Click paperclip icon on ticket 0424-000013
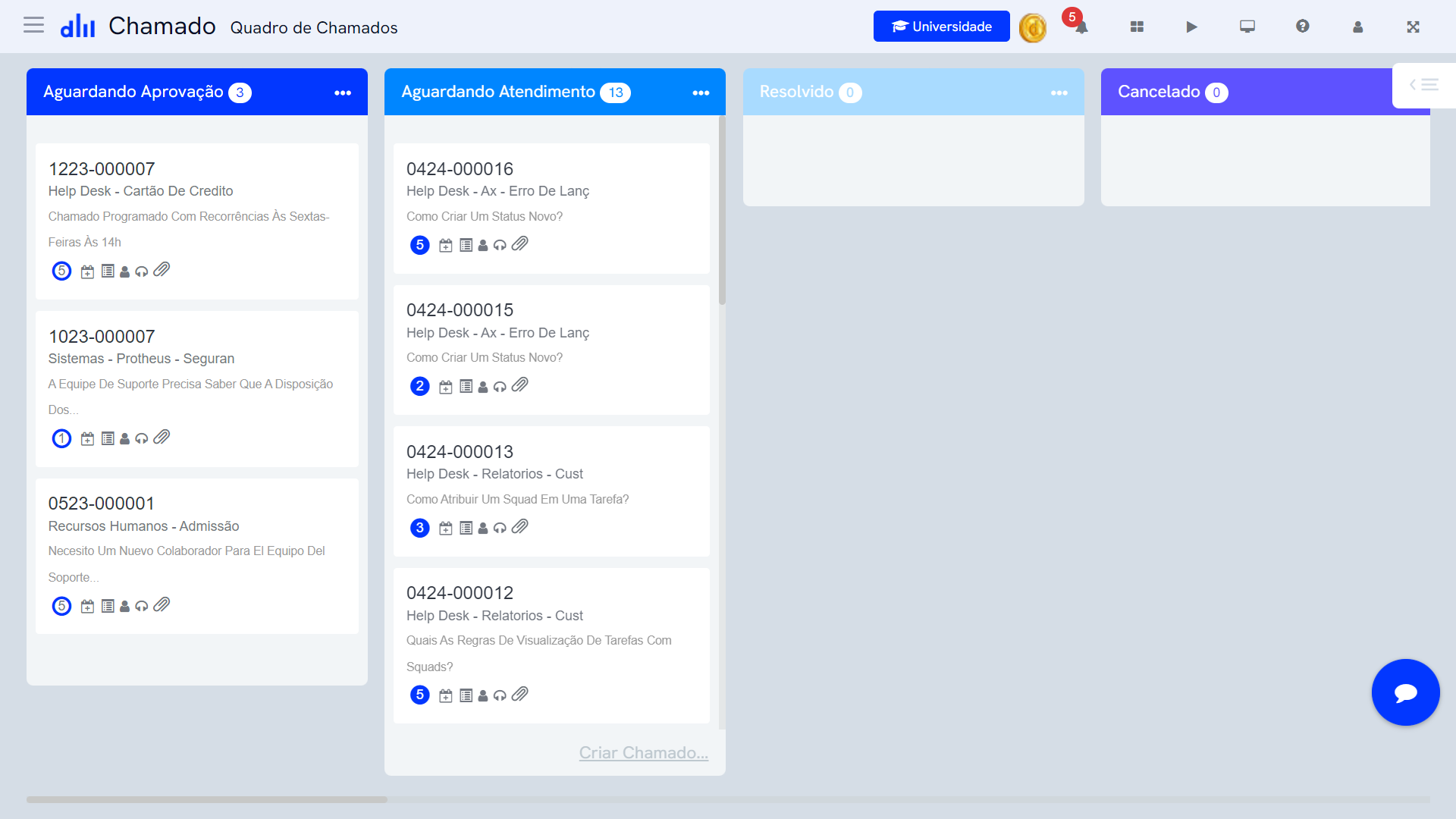The width and height of the screenshot is (1456, 819). (519, 527)
